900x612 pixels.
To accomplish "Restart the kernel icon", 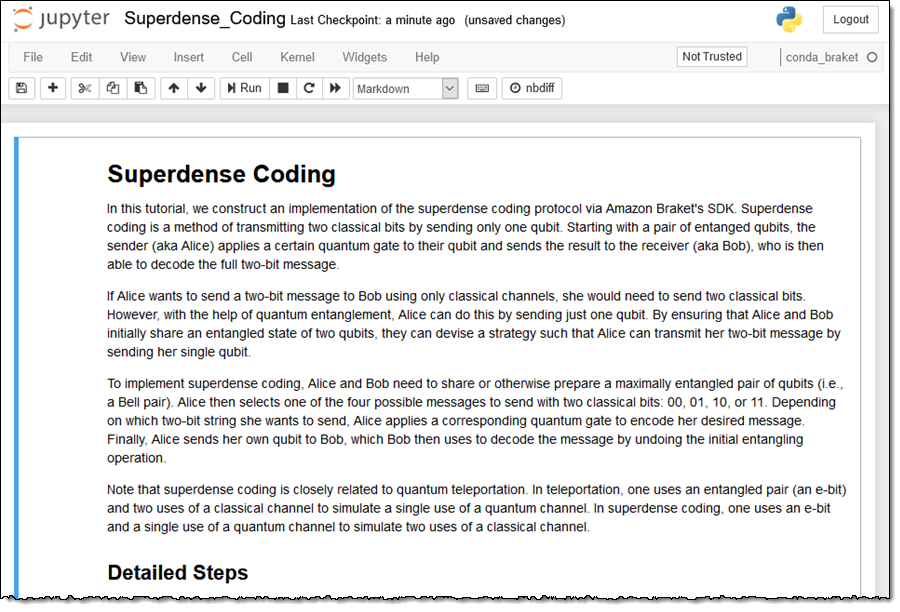I will click(x=309, y=88).
